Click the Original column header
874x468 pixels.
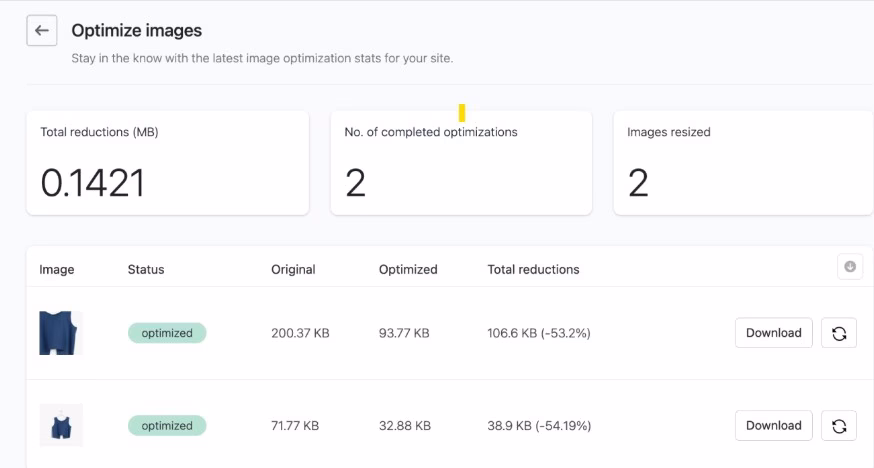pos(293,269)
